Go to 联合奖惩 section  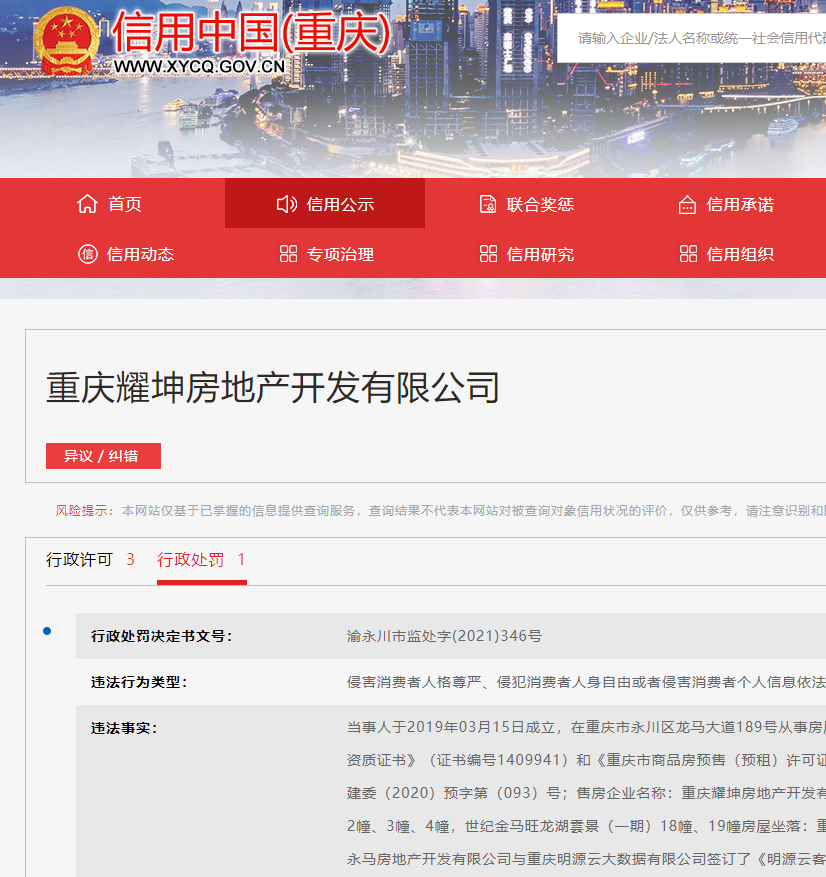pyautogui.click(x=540, y=204)
